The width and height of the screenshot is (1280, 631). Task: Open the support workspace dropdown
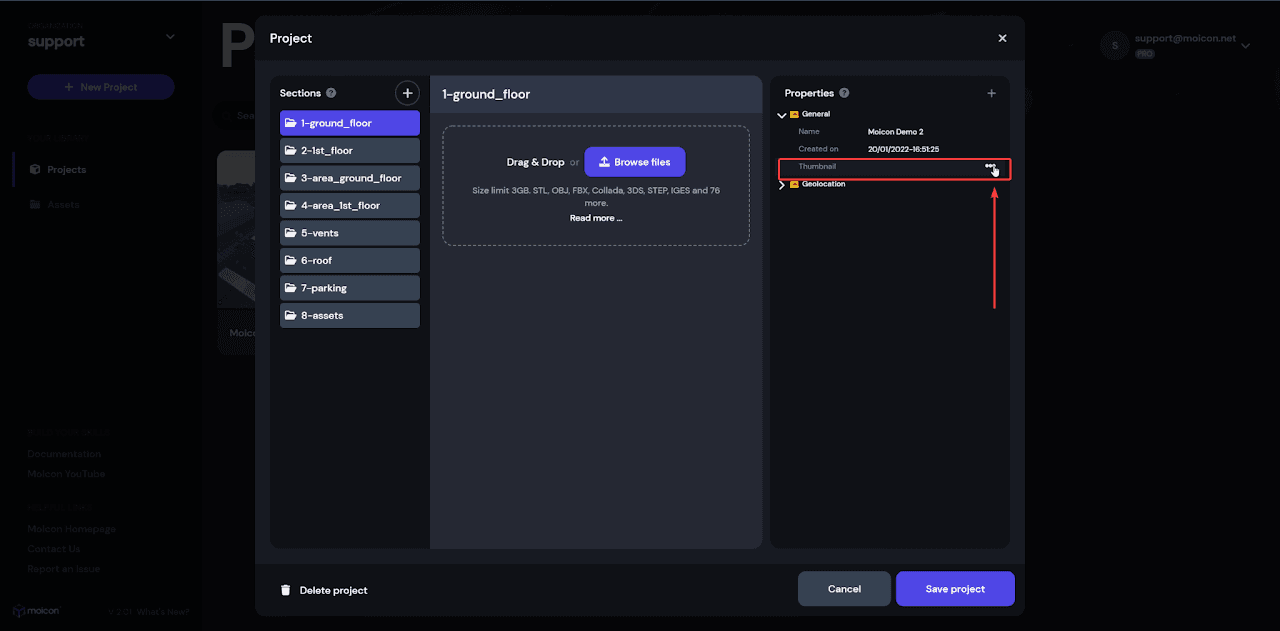pos(170,37)
